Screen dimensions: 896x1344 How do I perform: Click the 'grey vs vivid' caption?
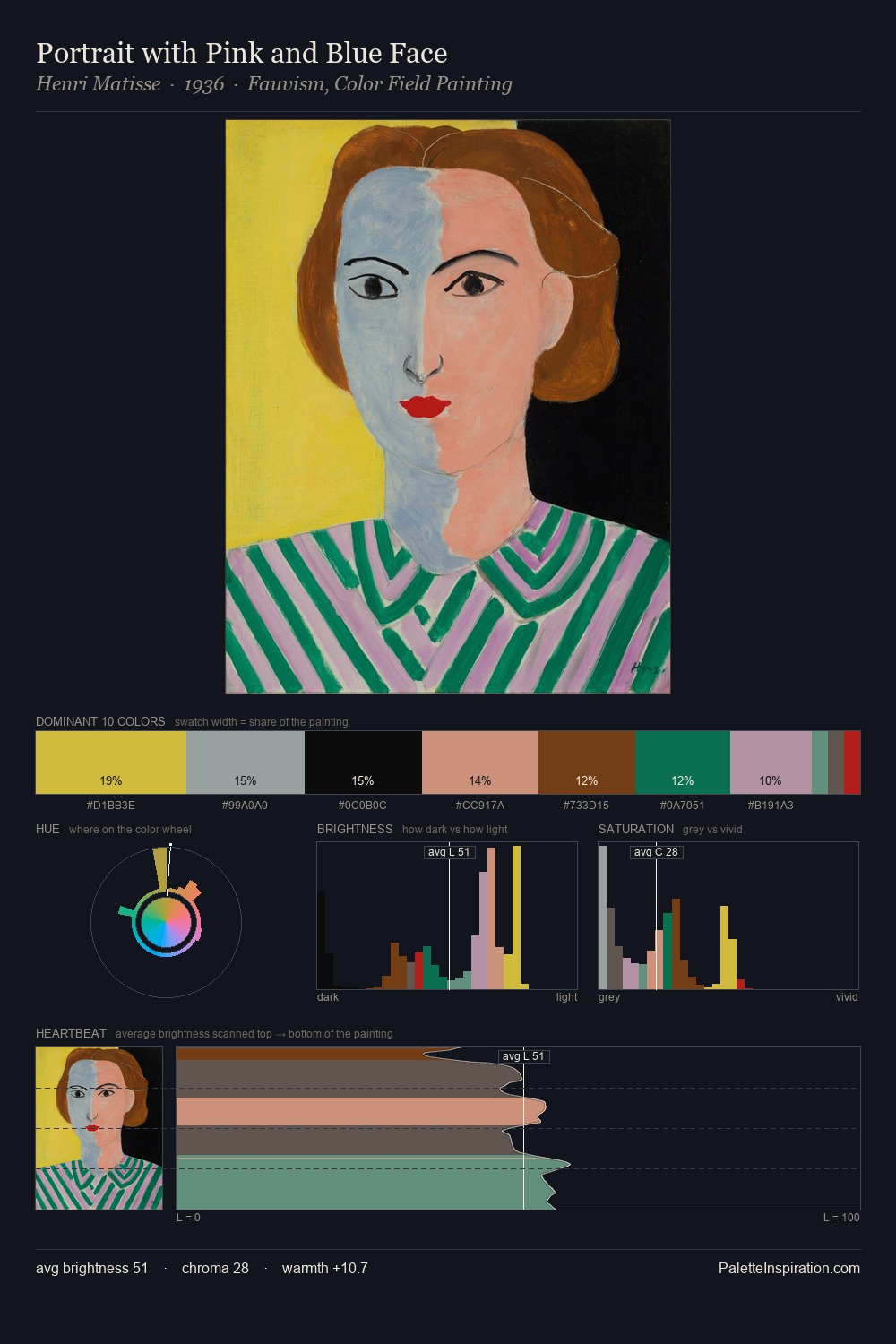click(x=712, y=830)
